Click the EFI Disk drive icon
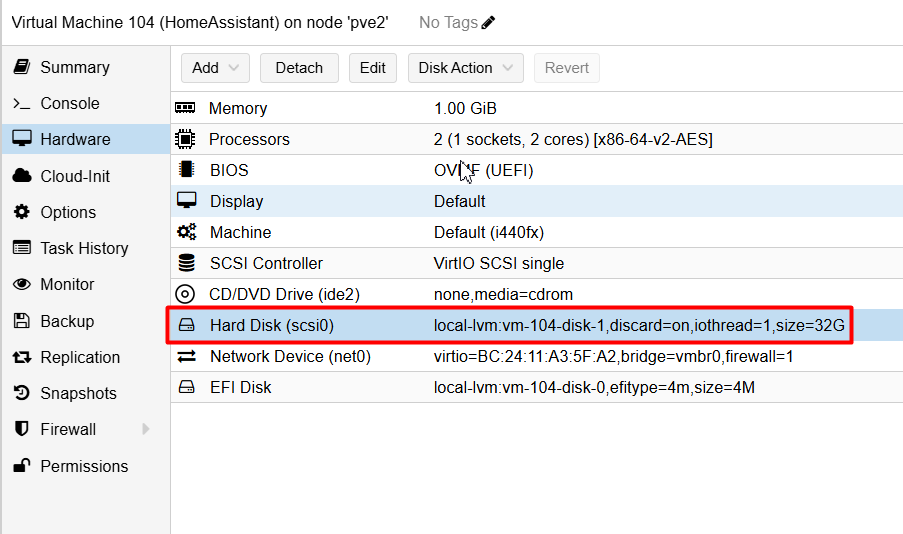Image resolution: width=903 pixels, height=534 pixels. [186, 387]
